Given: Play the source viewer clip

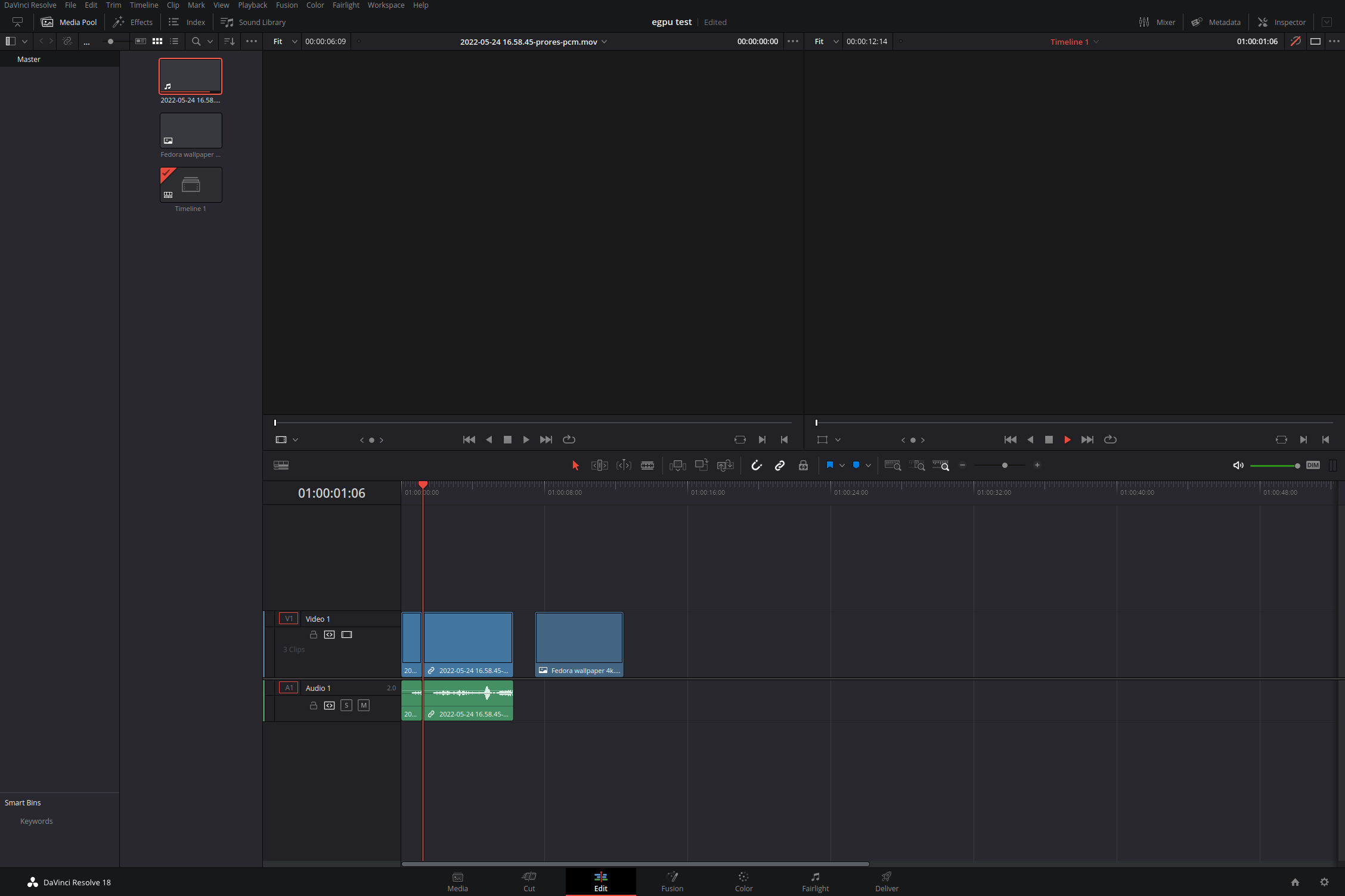Looking at the screenshot, I should coord(526,440).
